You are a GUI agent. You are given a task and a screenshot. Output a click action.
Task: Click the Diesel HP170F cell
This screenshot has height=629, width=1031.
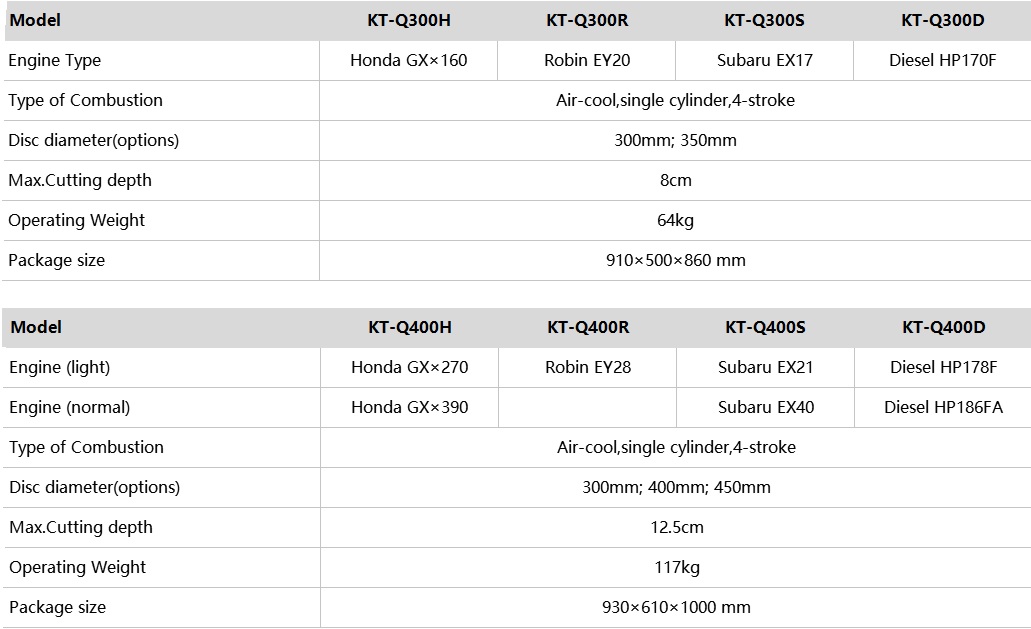[x=942, y=60]
